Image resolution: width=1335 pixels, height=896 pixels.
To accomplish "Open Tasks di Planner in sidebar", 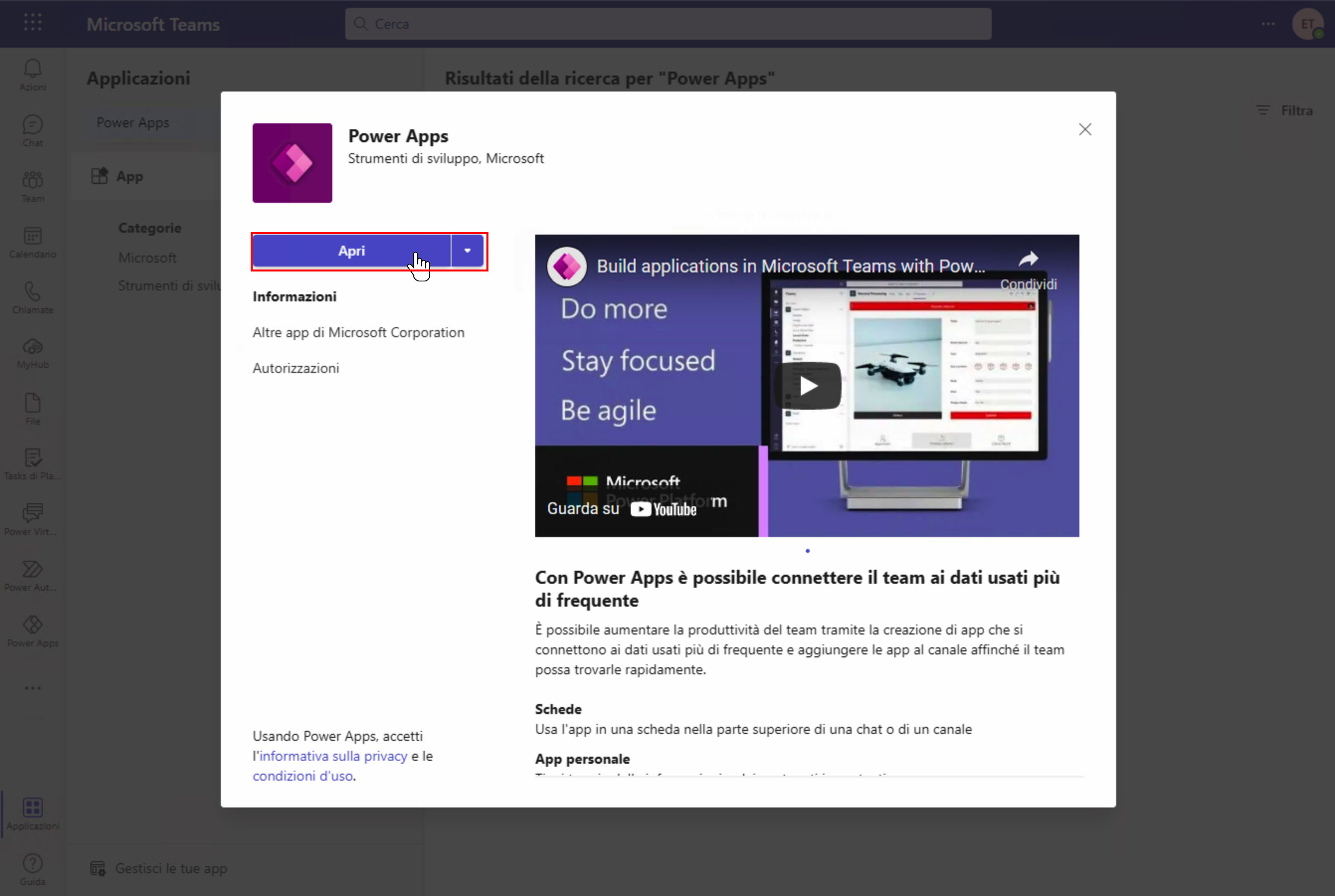I will coord(32,464).
